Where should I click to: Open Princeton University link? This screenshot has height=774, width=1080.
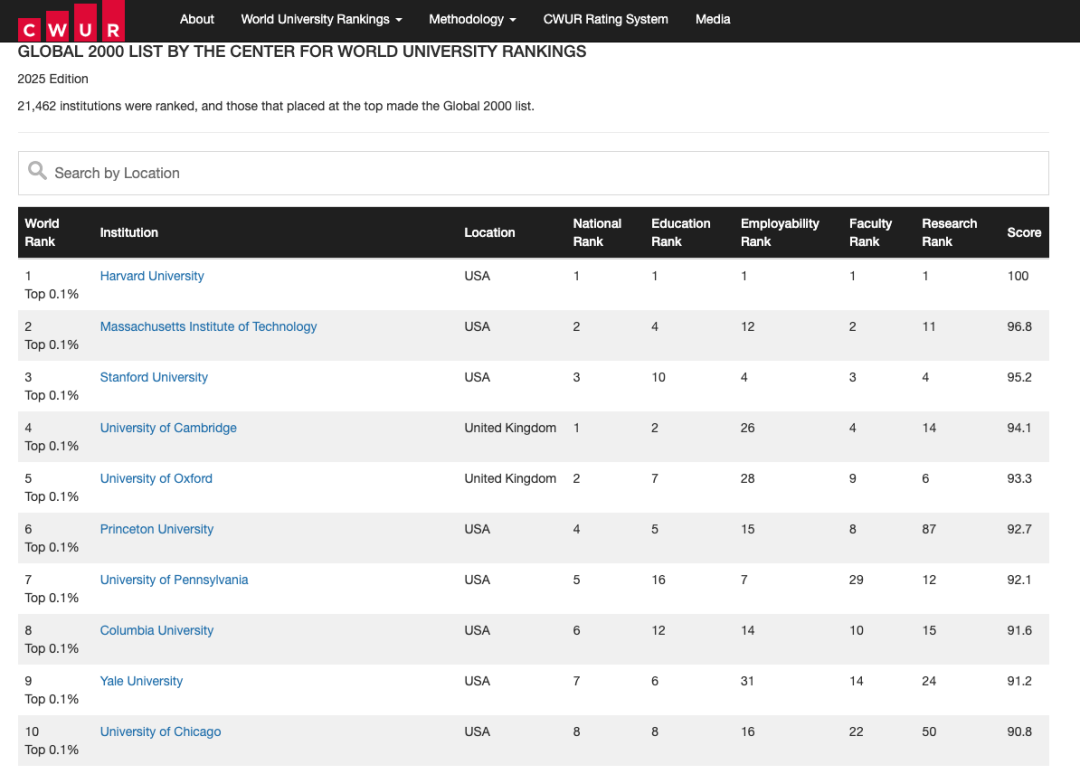(156, 529)
